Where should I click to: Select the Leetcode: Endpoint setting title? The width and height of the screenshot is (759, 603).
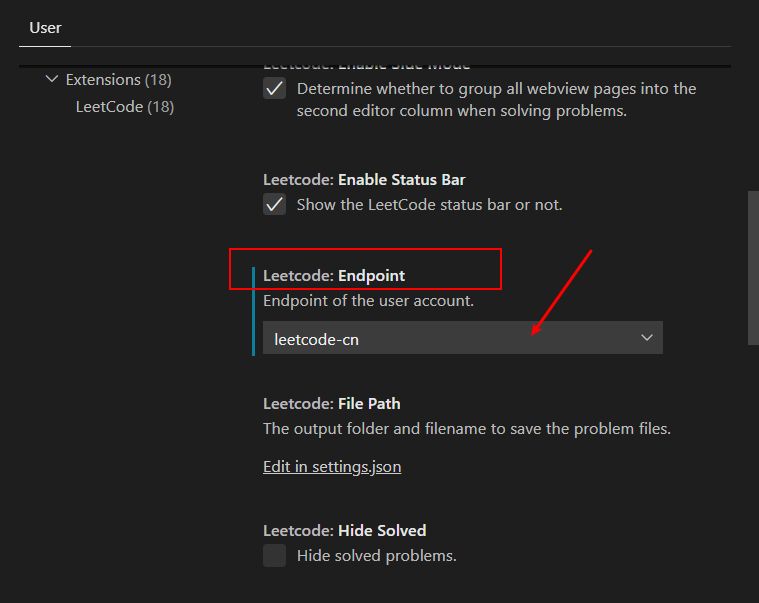coord(334,275)
